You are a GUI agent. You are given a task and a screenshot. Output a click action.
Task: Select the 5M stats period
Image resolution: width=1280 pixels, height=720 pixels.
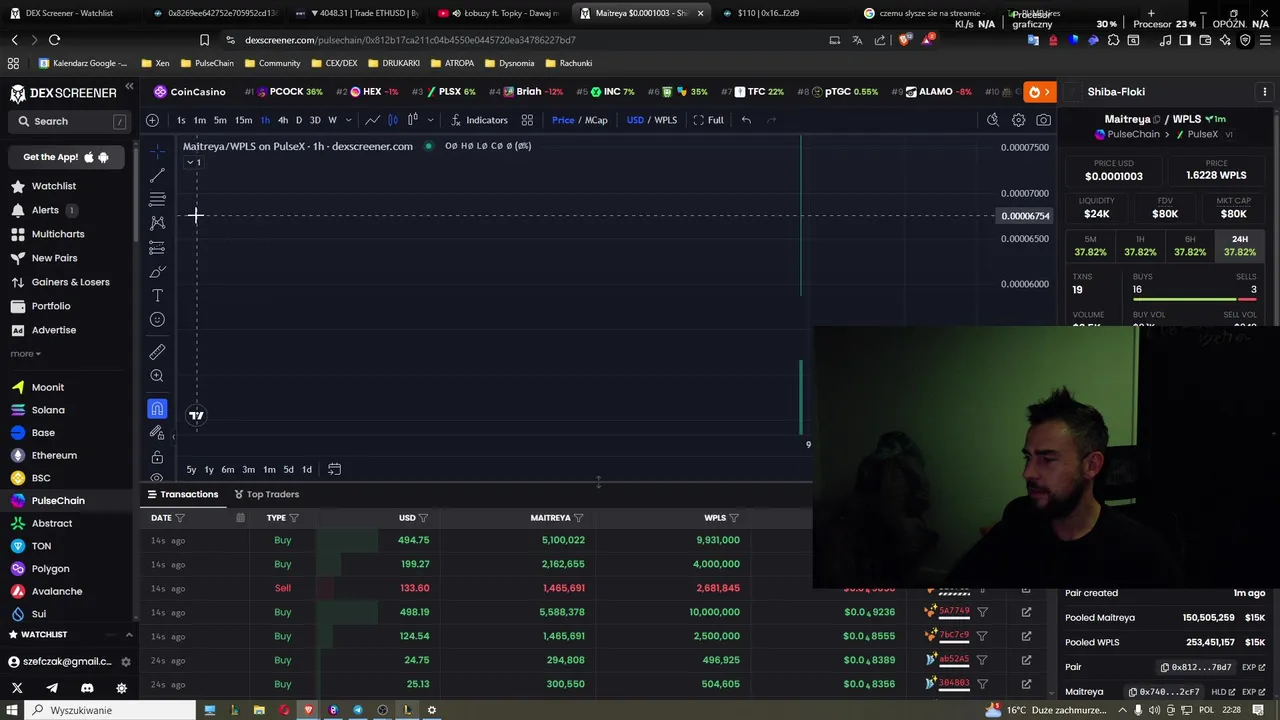click(1089, 246)
